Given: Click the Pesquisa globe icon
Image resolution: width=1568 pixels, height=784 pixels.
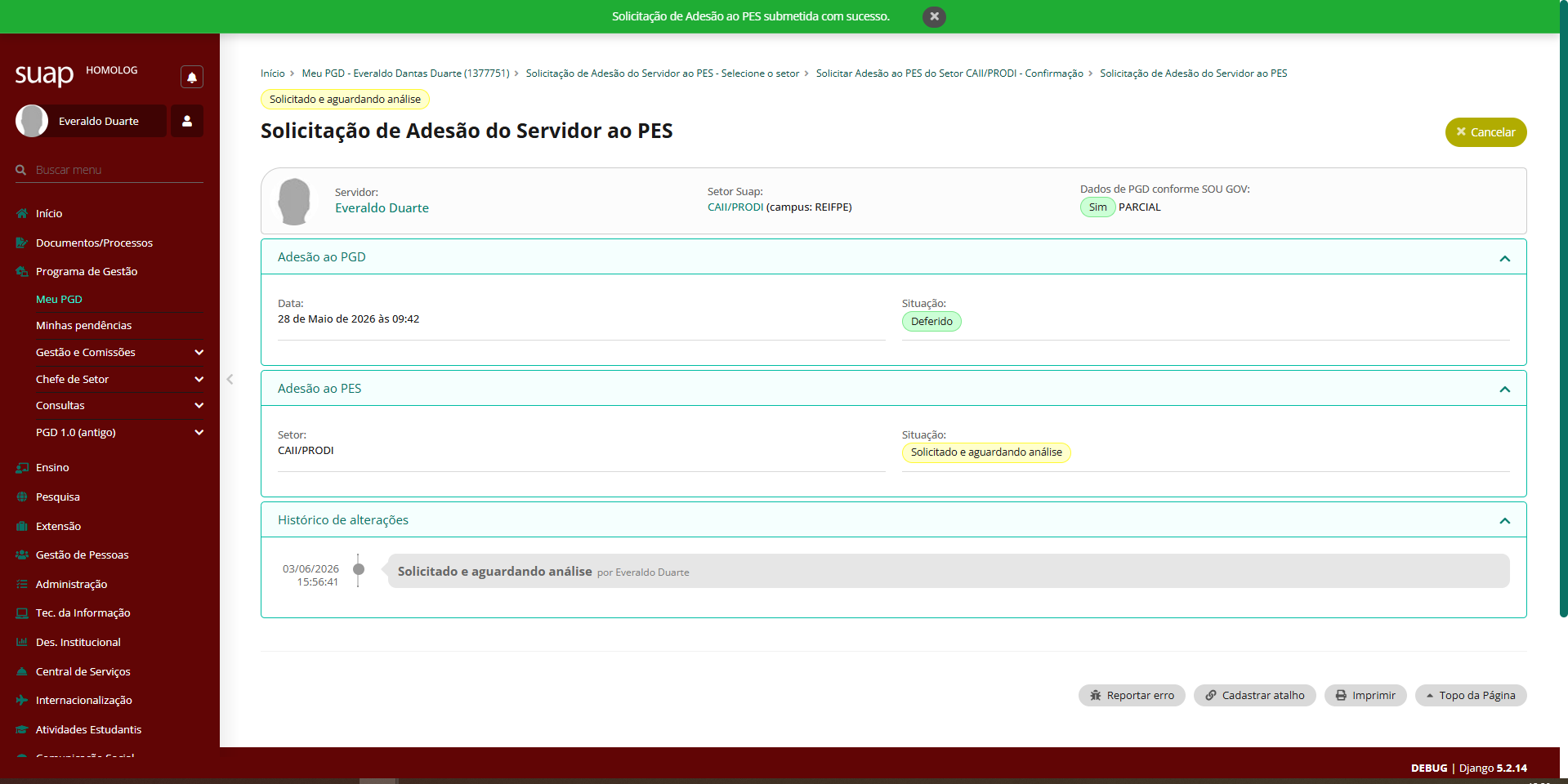Looking at the screenshot, I should pos(22,497).
